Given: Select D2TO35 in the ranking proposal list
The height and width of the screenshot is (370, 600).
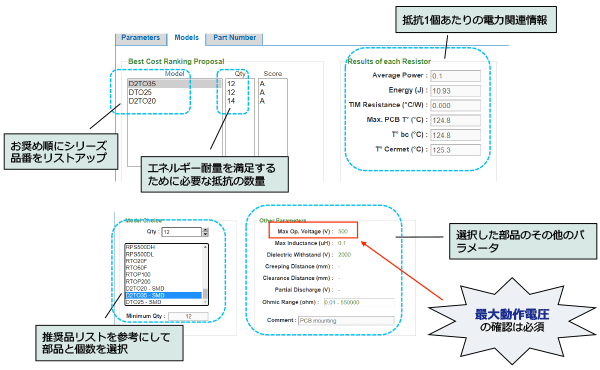Looking at the screenshot, I should coord(174,83).
